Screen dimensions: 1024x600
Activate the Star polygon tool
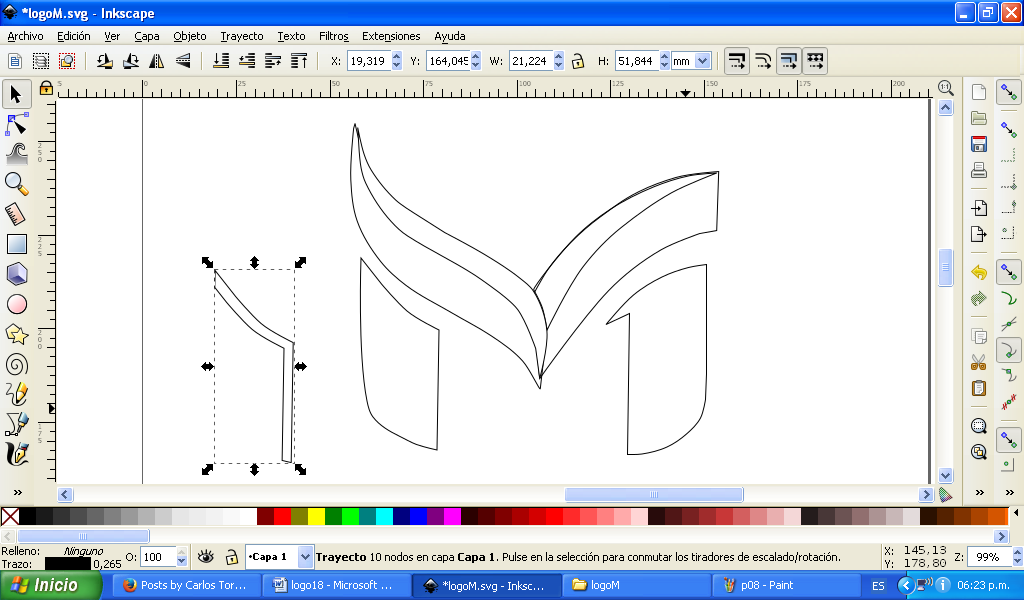[x=16, y=334]
